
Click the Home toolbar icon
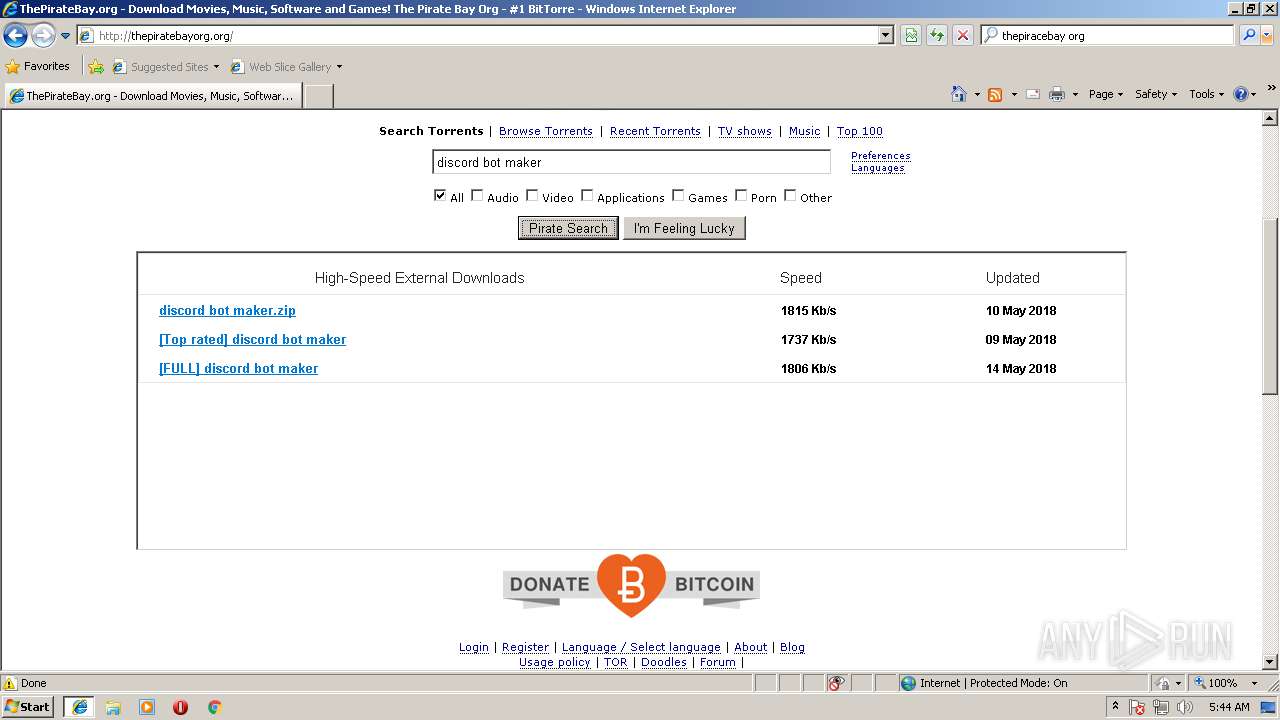tap(959, 94)
